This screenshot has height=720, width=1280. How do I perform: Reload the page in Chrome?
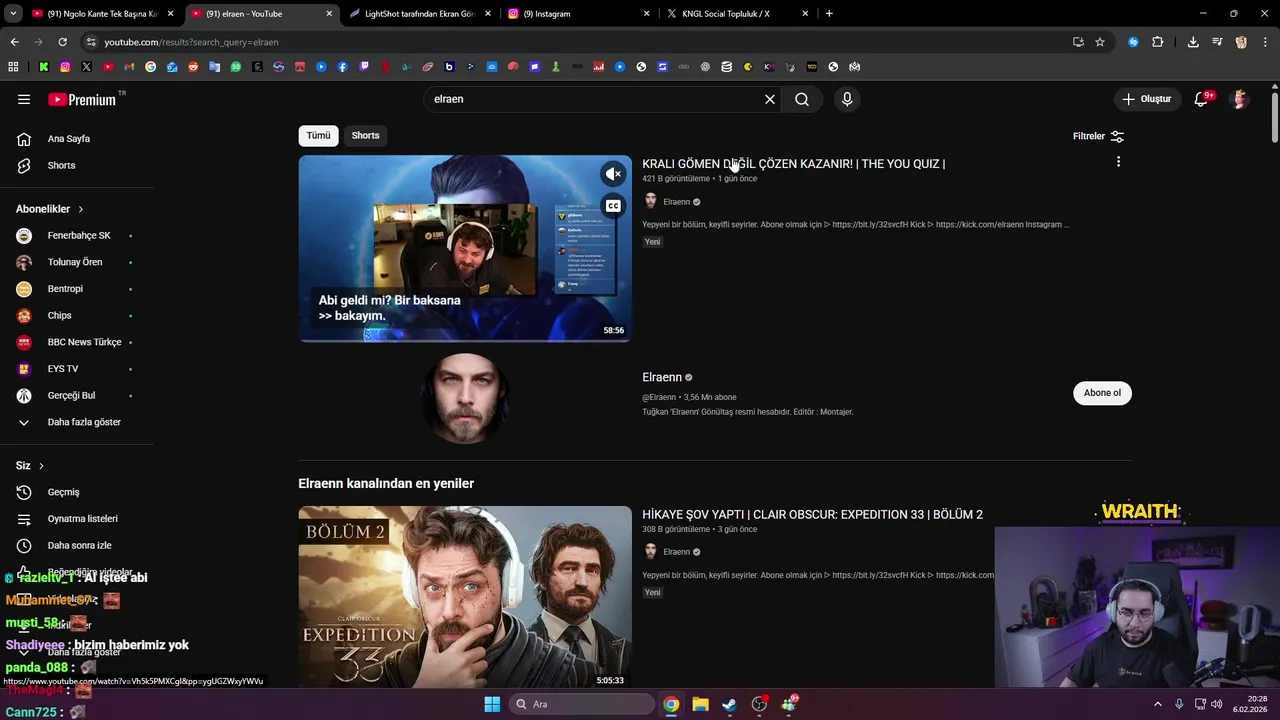point(62,42)
